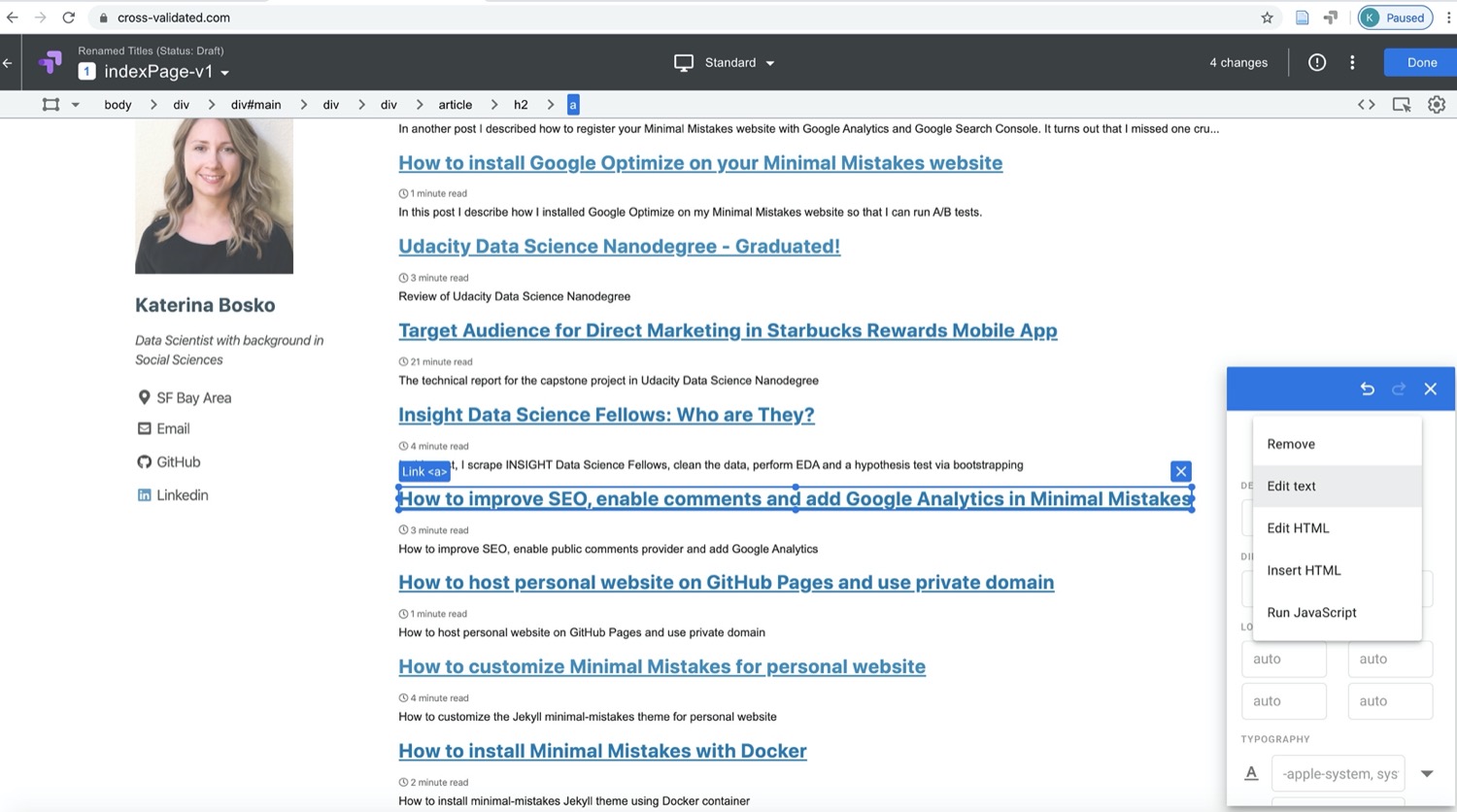Image resolution: width=1457 pixels, height=812 pixels.
Task: Expand font family dropdown arrow
Action: (x=1427, y=774)
